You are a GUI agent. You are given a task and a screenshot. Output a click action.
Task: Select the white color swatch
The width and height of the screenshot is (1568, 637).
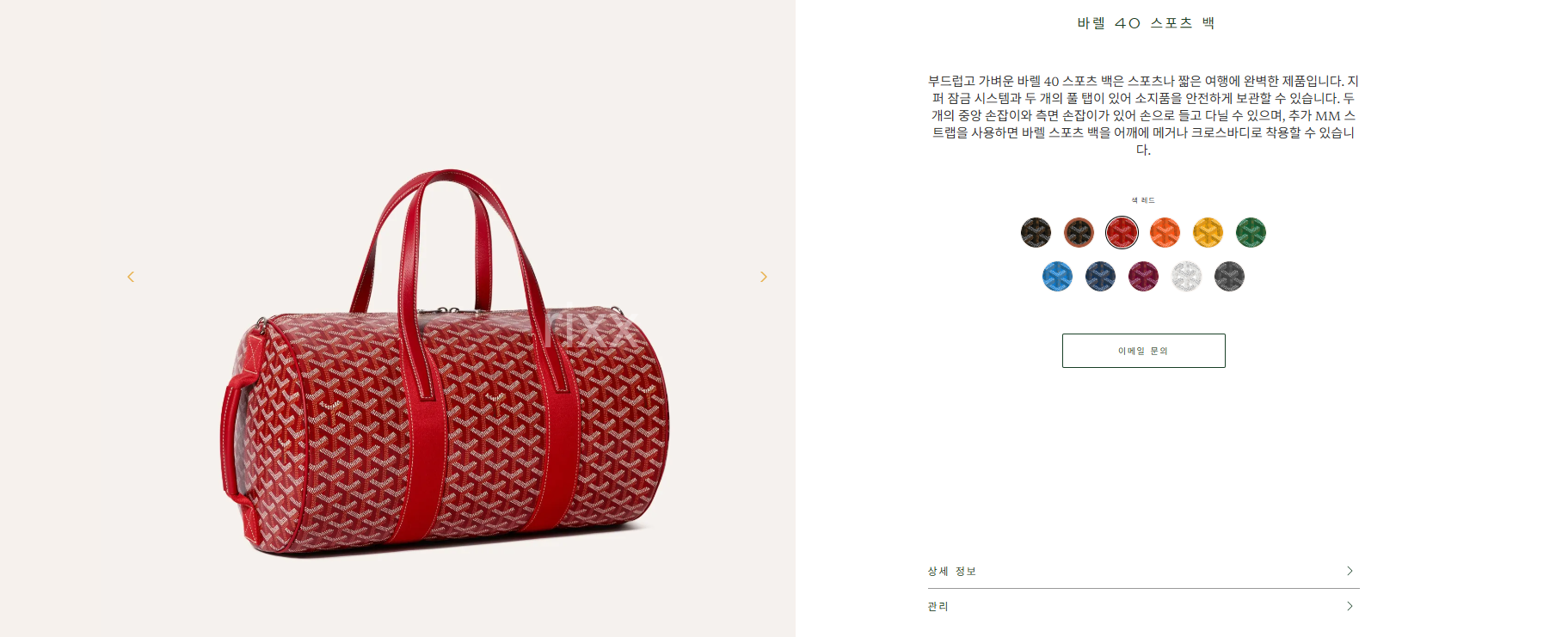point(1186,276)
